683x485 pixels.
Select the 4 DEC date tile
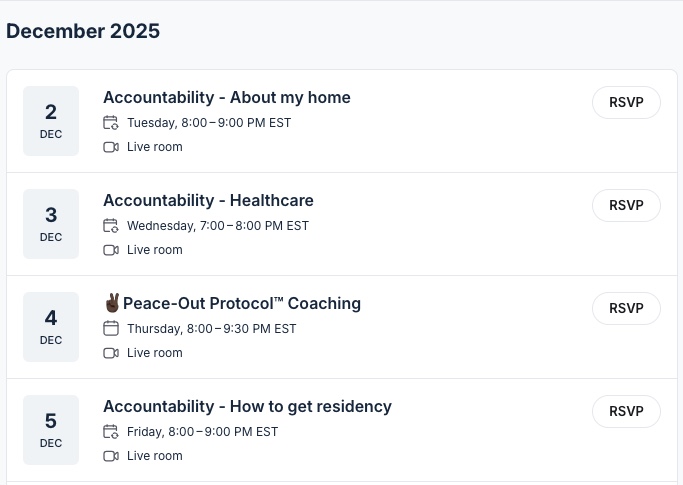[51, 327]
